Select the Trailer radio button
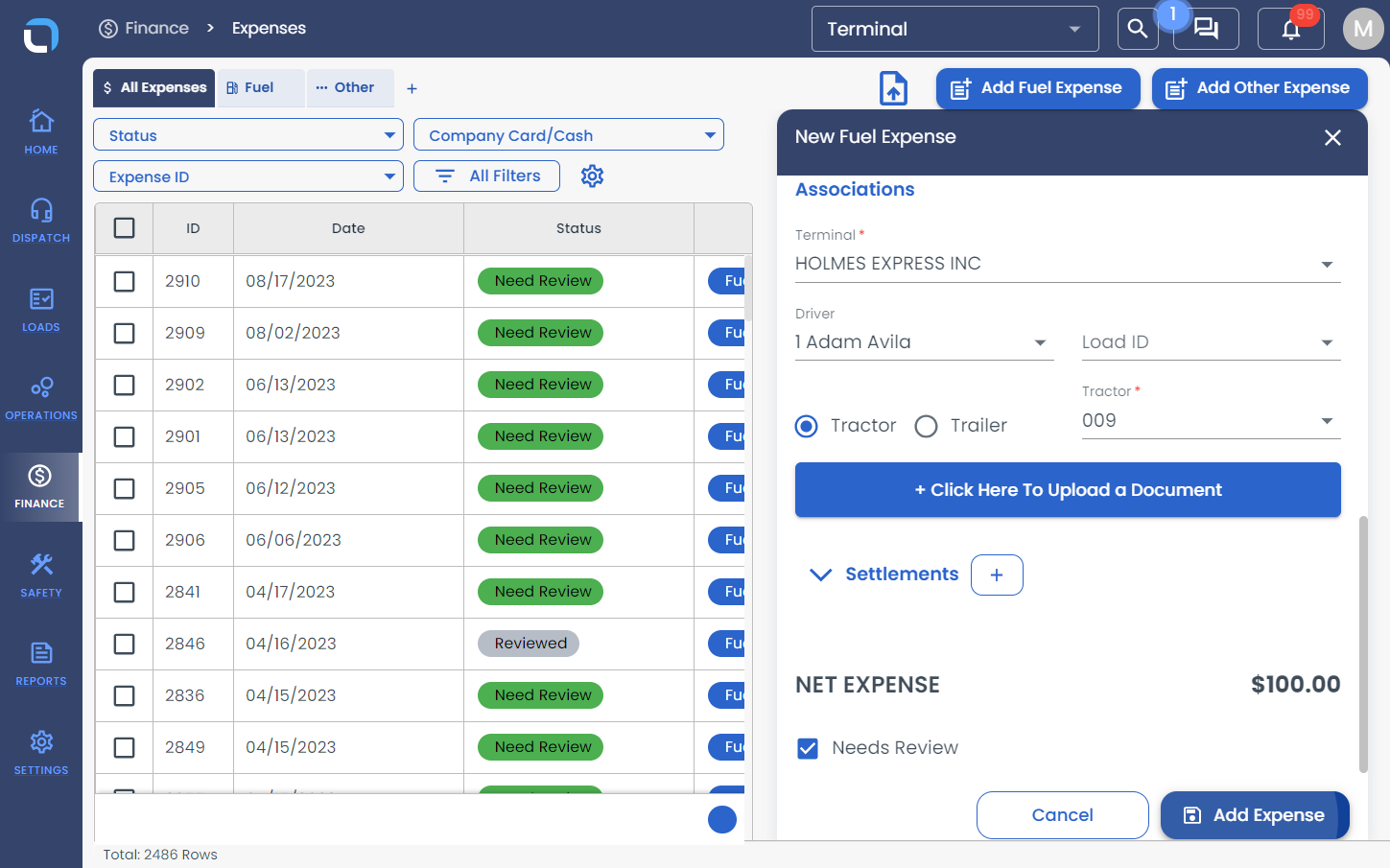The width and height of the screenshot is (1390, 868). pyautogui.click(x=926, y=426)
